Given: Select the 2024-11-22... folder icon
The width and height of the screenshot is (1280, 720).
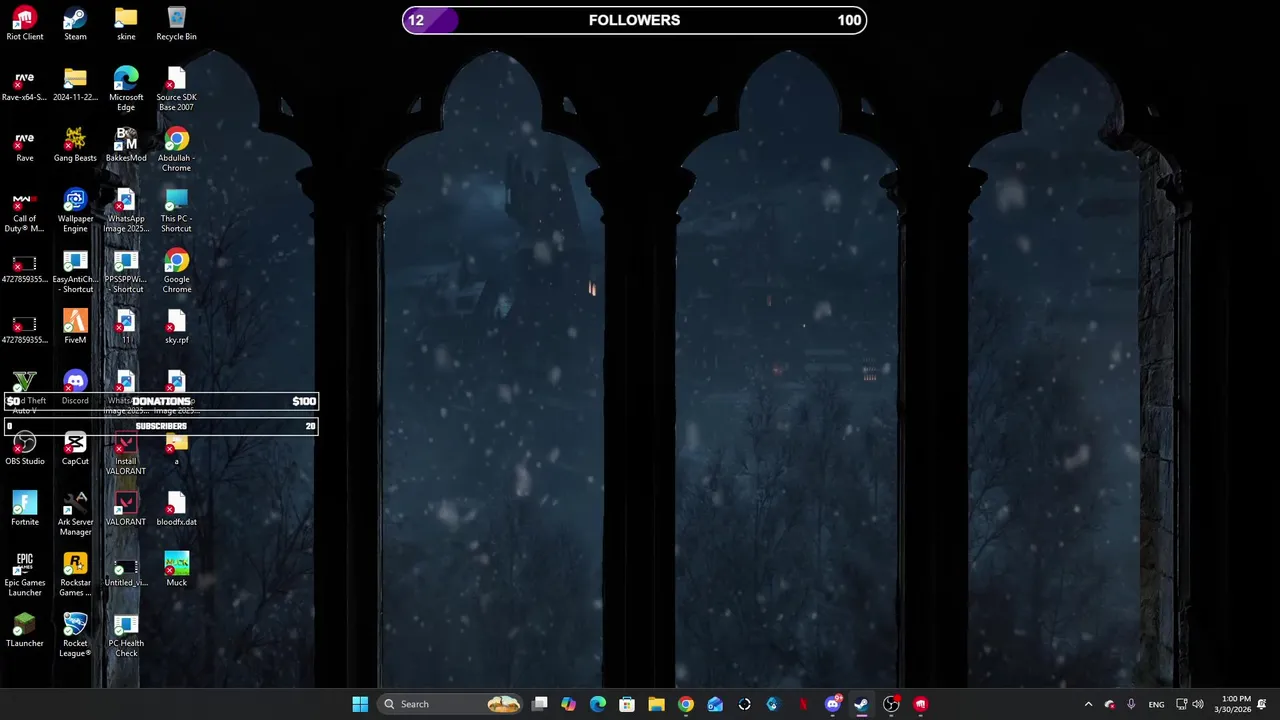Looking at the screenshot, I should (75, 85).
